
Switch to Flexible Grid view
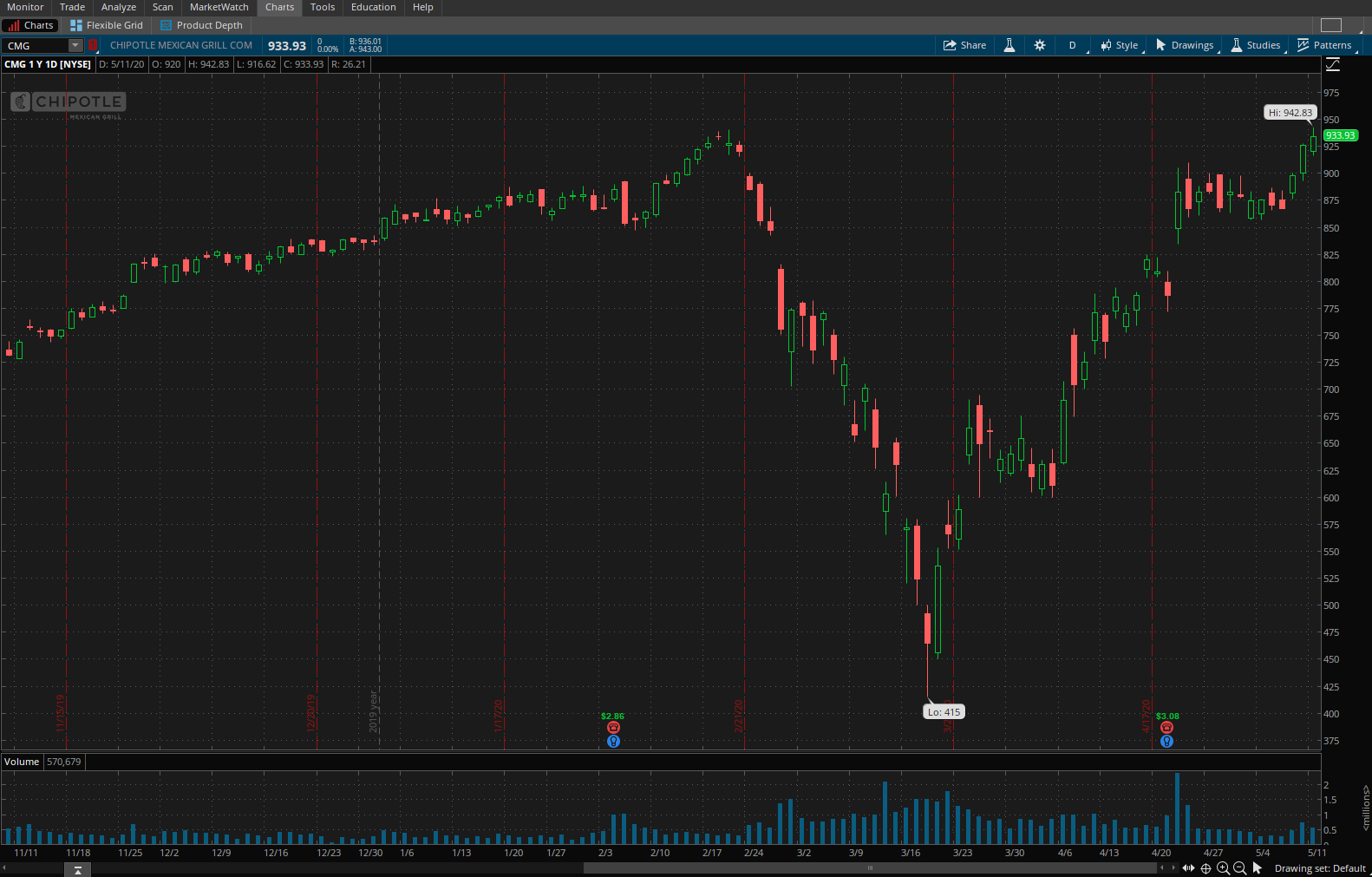(107, 25)
